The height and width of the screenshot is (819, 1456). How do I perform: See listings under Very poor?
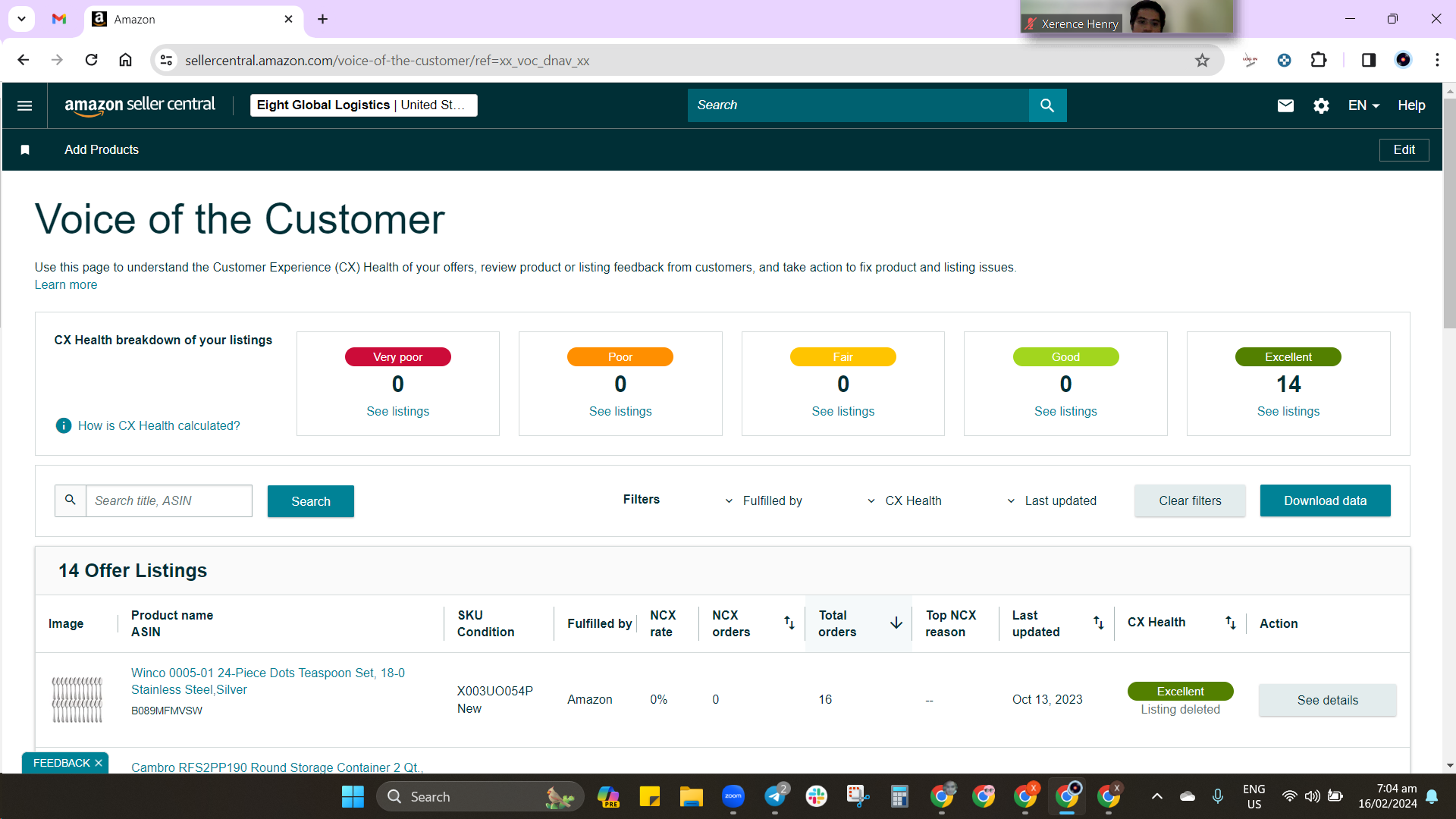[x=397, y=411]
